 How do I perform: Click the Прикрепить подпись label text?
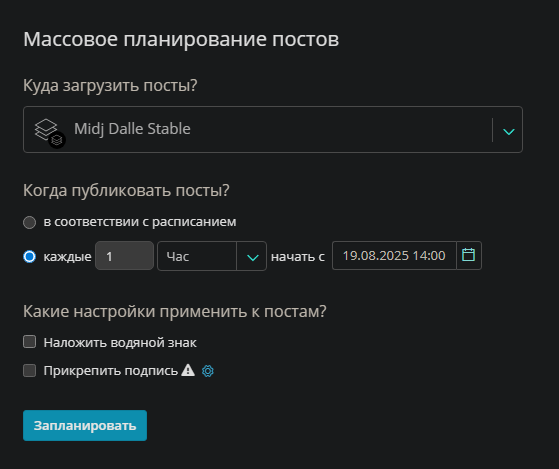tap(111, 371)
